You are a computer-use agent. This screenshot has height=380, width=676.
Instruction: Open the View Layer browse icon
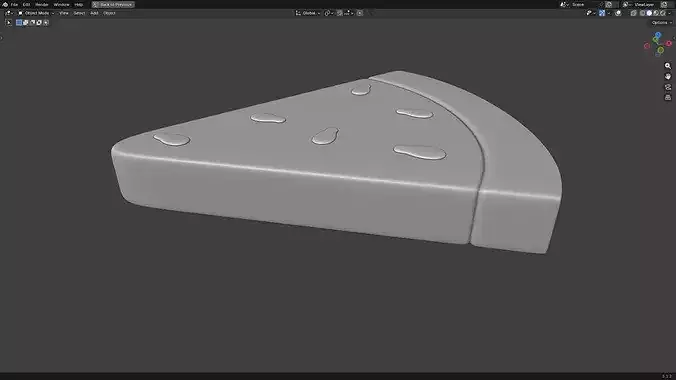coord(627,4)
